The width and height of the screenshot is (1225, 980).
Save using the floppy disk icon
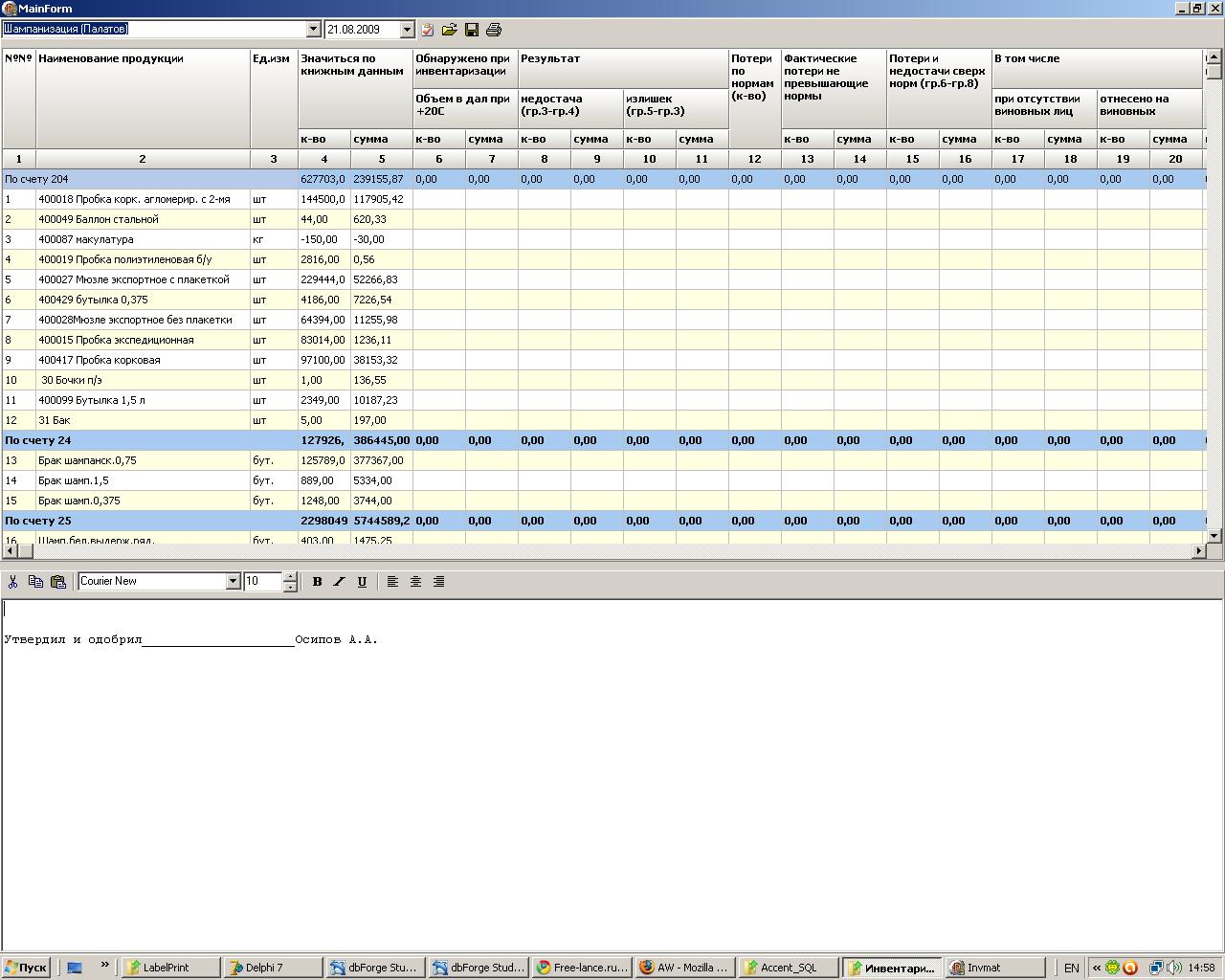coord(472,30)
